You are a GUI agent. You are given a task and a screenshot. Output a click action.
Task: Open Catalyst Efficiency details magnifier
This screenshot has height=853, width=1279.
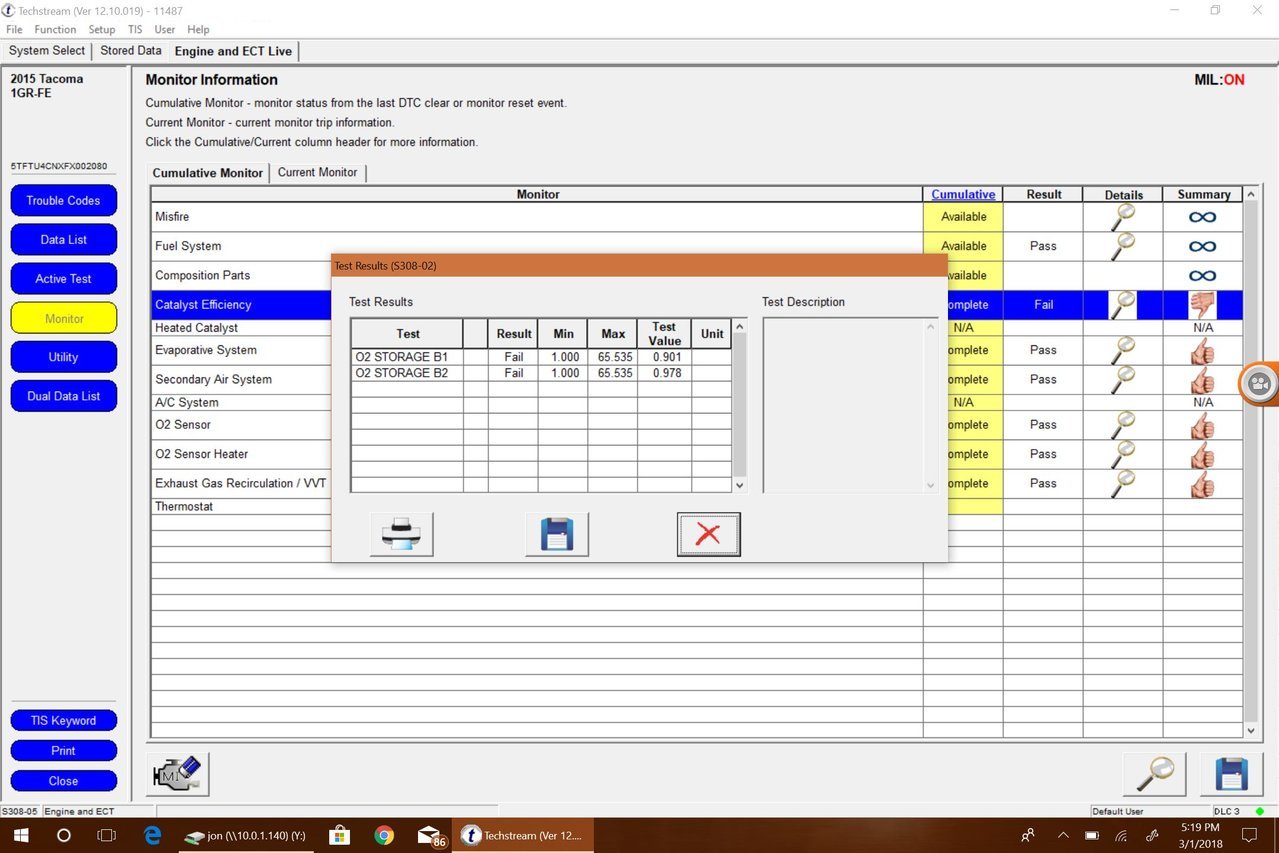pos(1123,305)
